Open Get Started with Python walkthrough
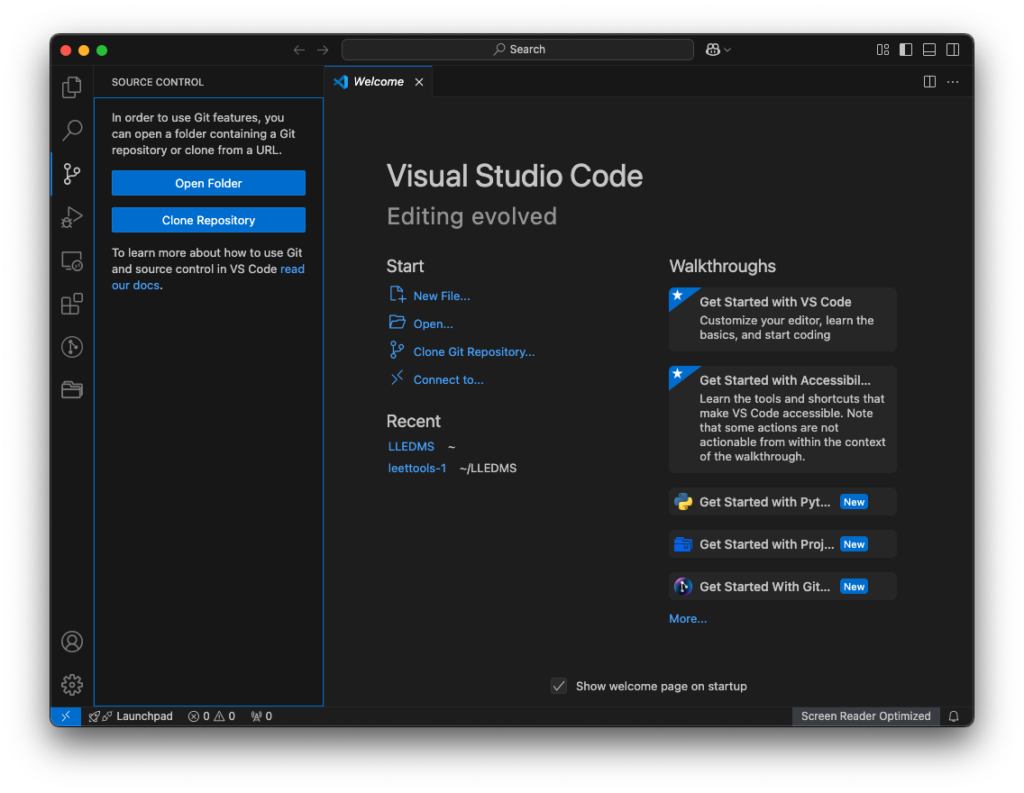 click(782, 502)
